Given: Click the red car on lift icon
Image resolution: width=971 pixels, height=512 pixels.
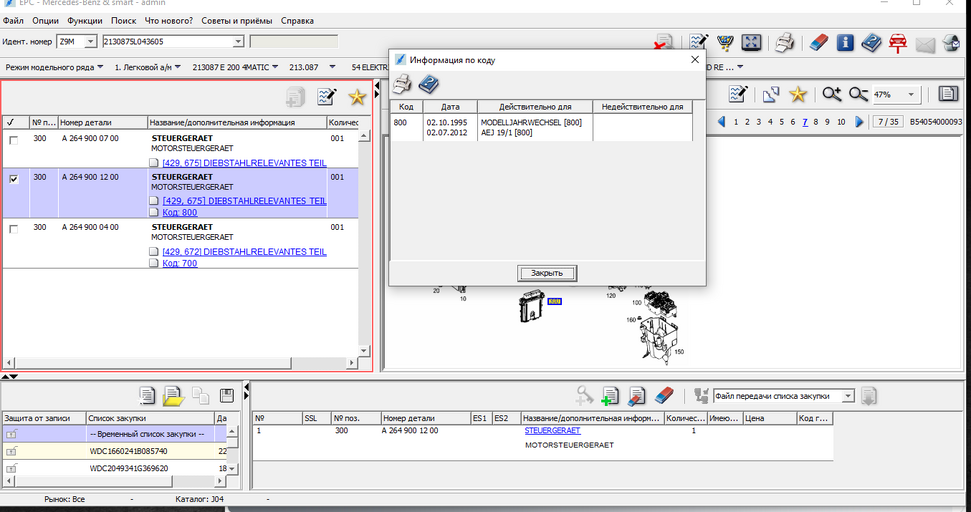Looking at the screenshot, I should point(898,43).
